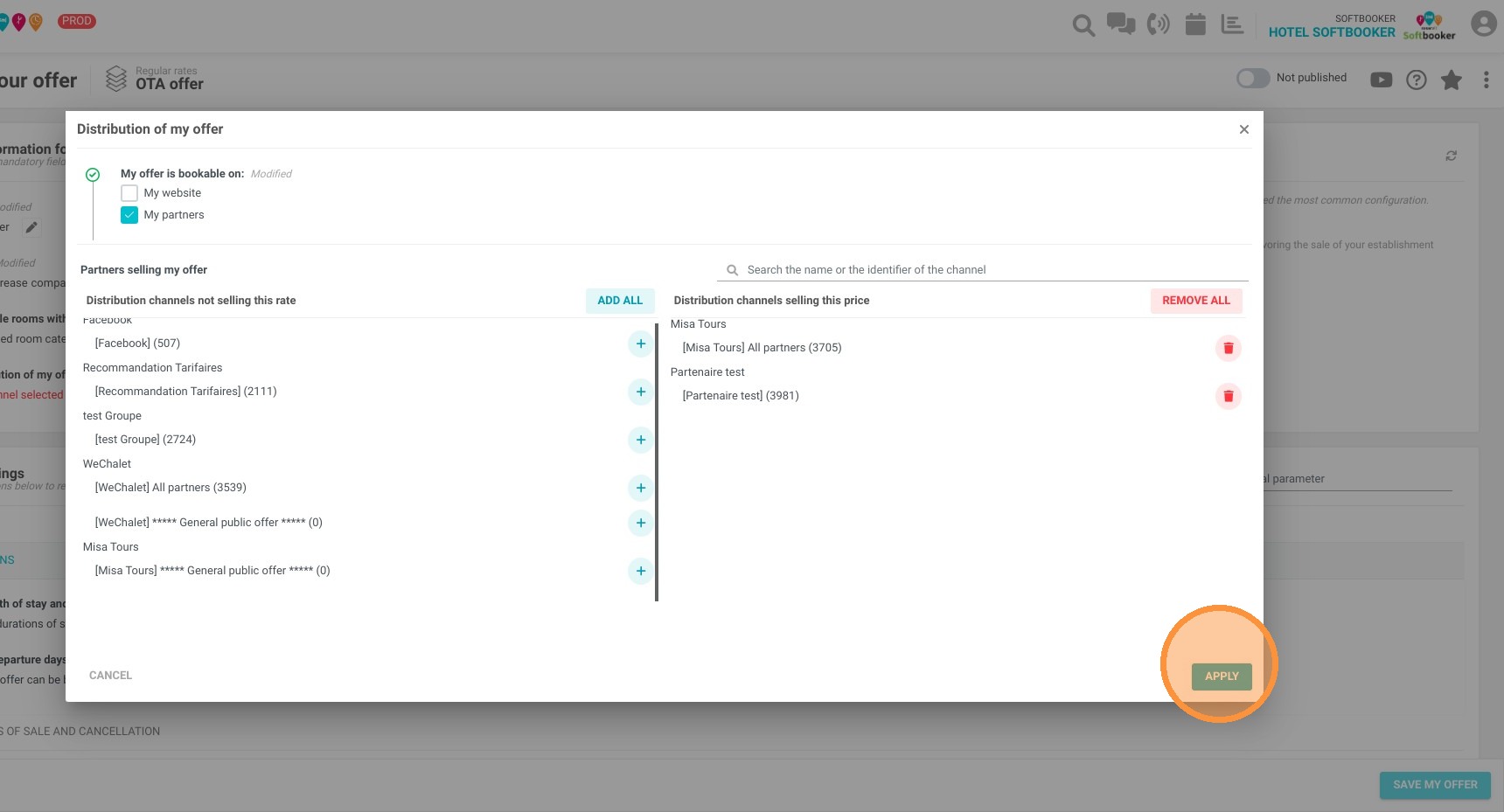Screen dimensions: 1504x812
Task: Focus the channel name search field
Action: pos(983,270)
